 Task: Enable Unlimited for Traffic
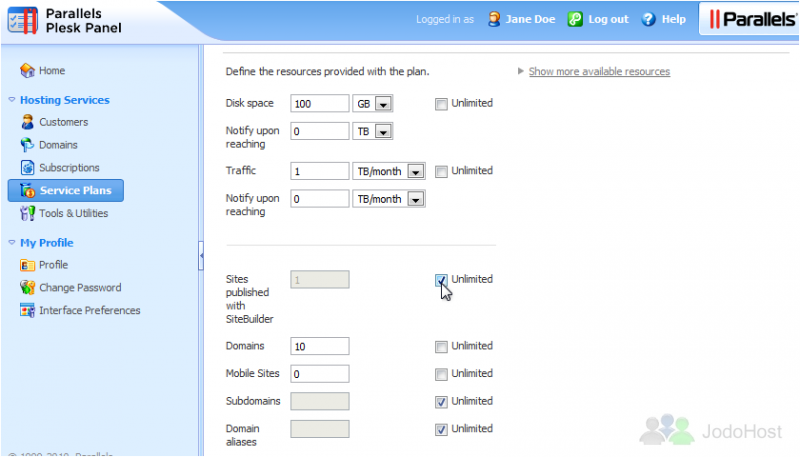coord(441,171)
